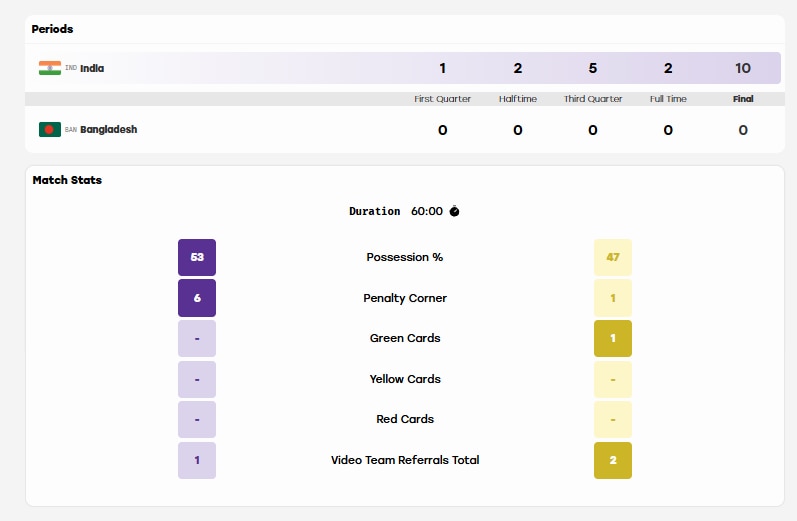Click the Halftime column label
Image resolution: width=797 pixels, height=521 pixels.
coord(517,99)
